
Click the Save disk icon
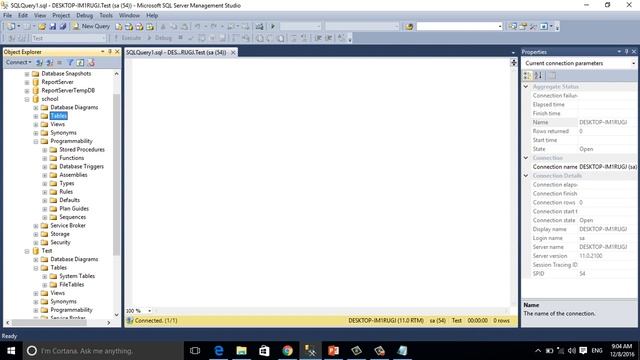[53, 27]
